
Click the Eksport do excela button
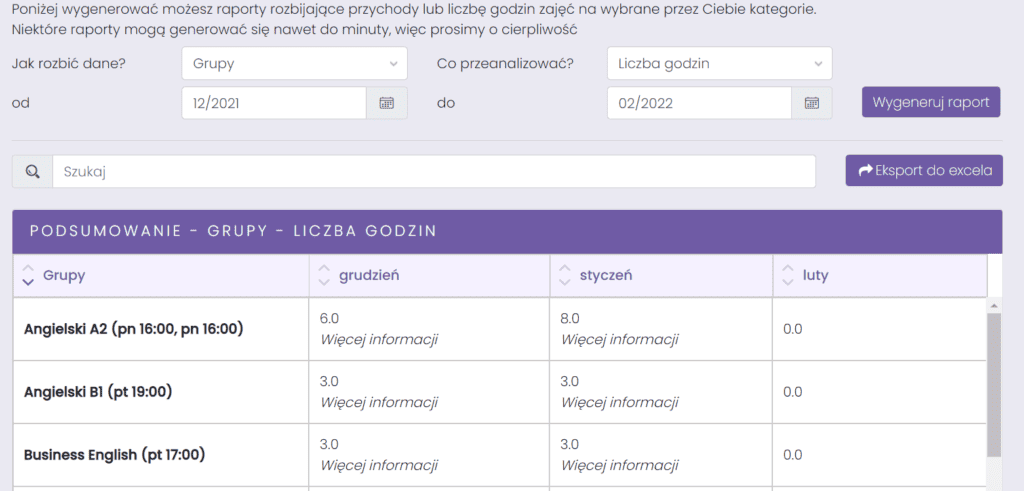[924, 170]
